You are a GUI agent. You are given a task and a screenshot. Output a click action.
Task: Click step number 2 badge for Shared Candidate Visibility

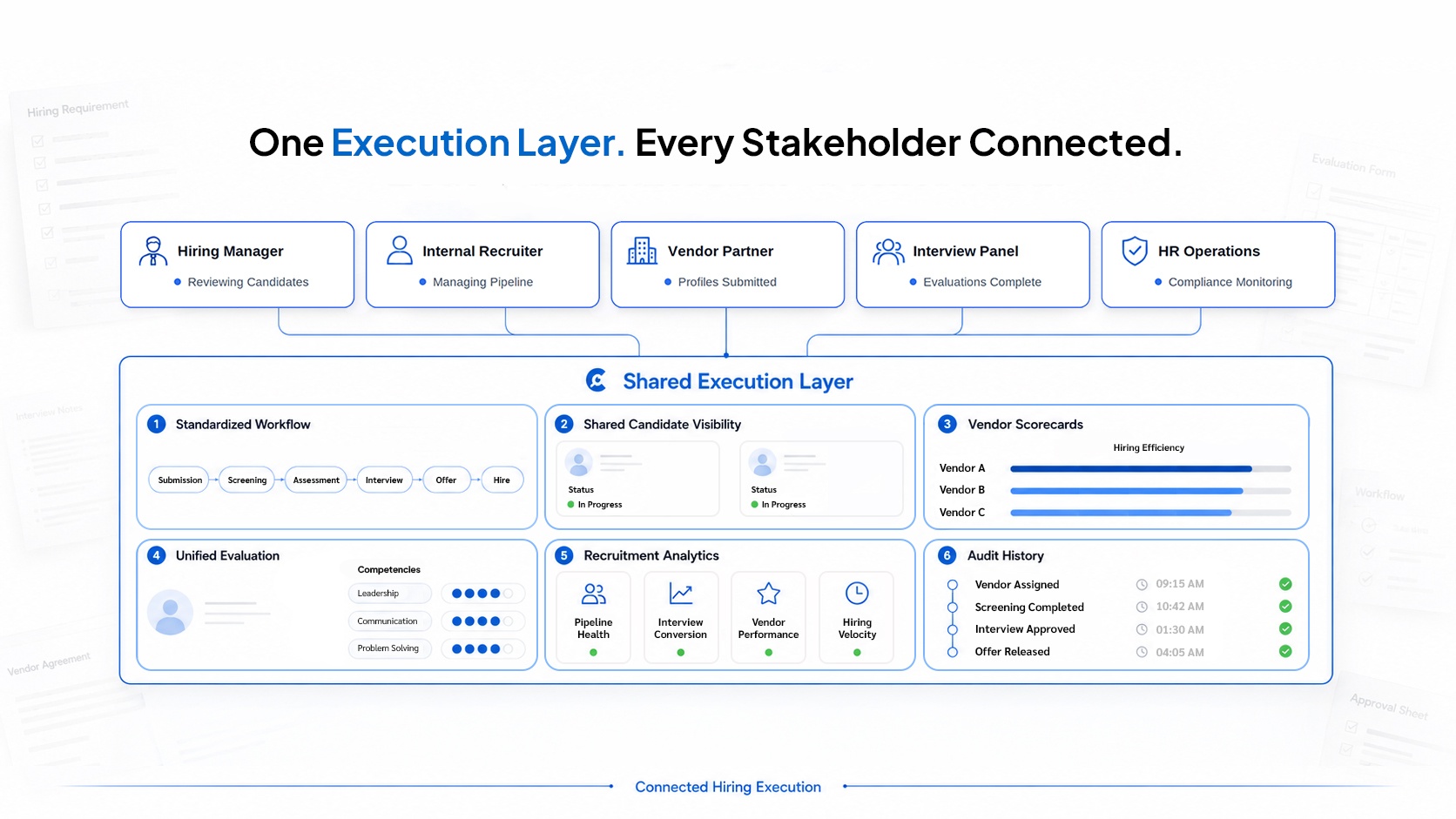pyautogui.click(x=564, y=424)
